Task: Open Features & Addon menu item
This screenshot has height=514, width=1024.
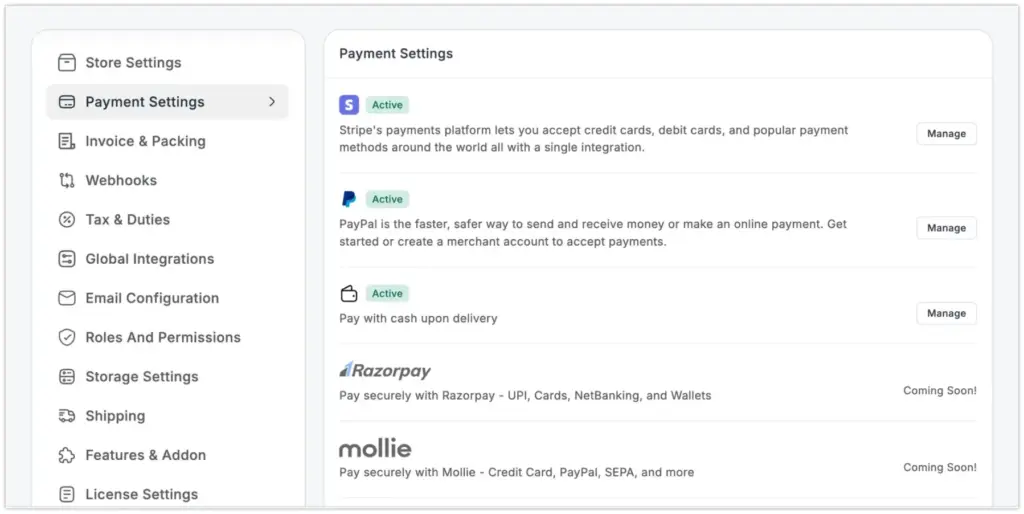Action: click(x=145, y=455)
